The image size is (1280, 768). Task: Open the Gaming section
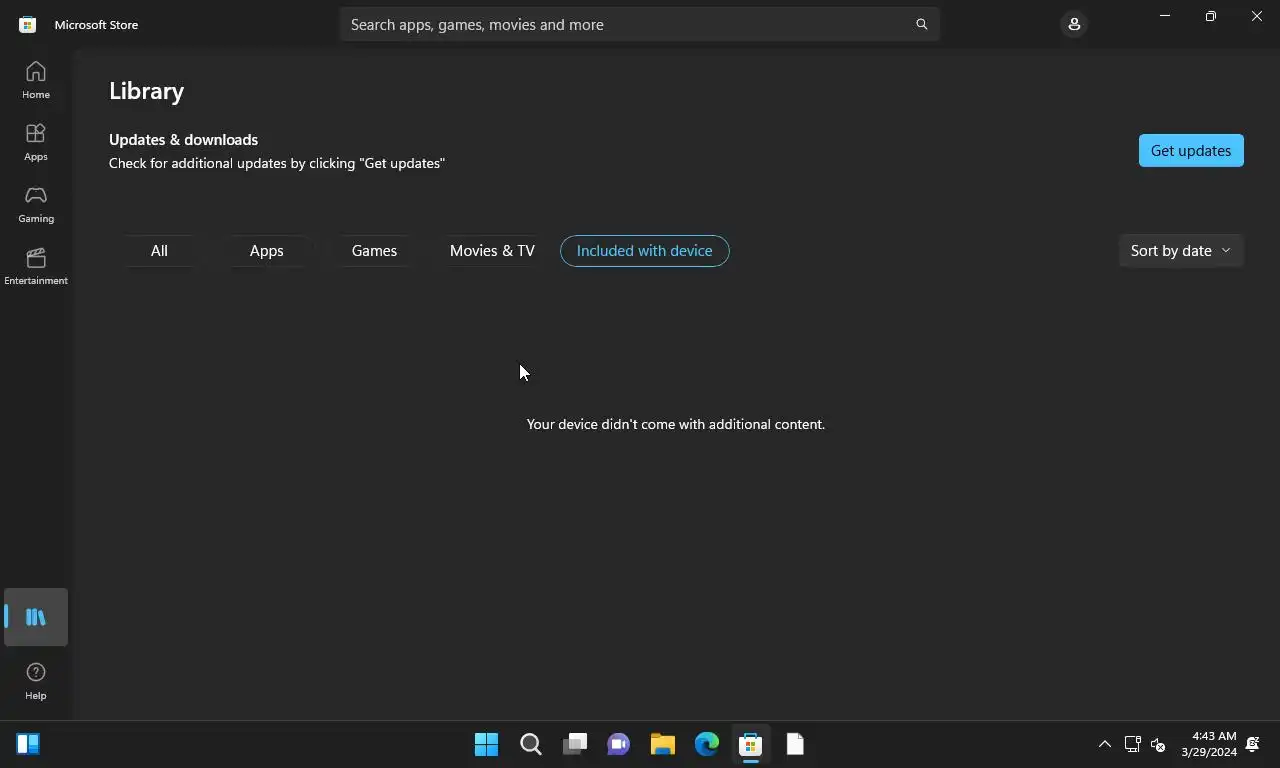click(x=36, y=204)
